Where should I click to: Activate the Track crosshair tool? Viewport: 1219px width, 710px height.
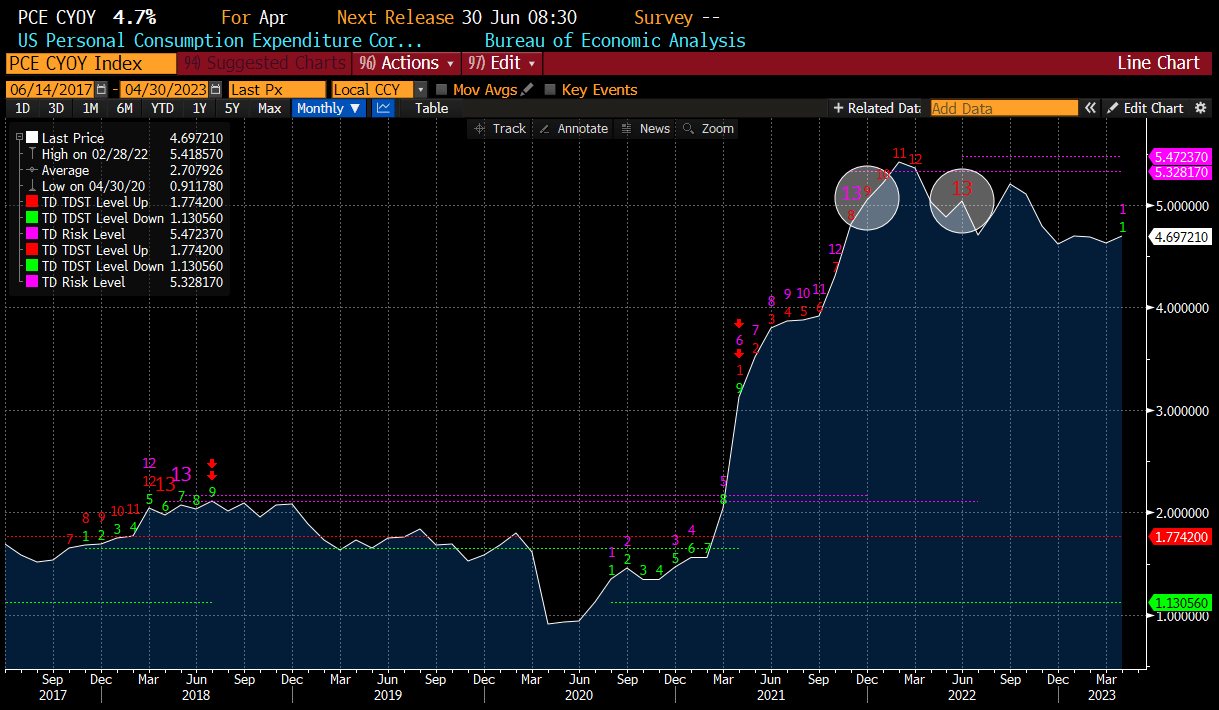[x=498, y=128]
